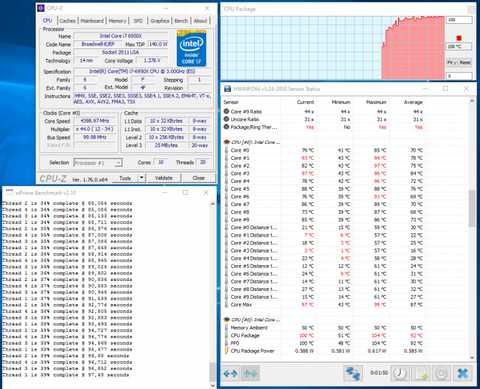Click the red graph color swatch

(x=459, y=38)
